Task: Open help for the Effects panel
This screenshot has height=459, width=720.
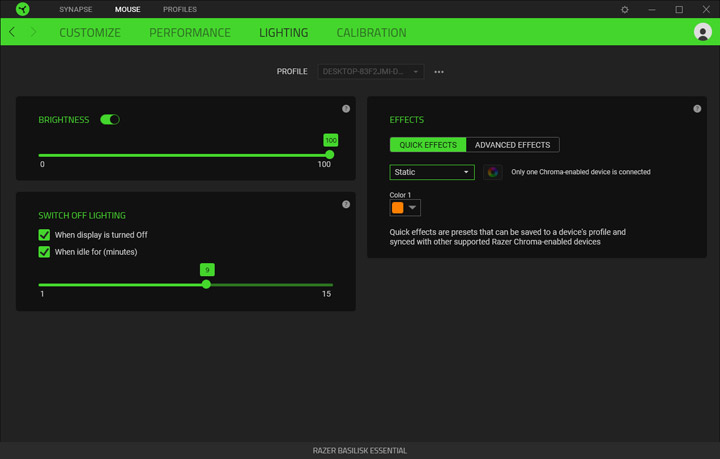Action: (x=697, y=109)
